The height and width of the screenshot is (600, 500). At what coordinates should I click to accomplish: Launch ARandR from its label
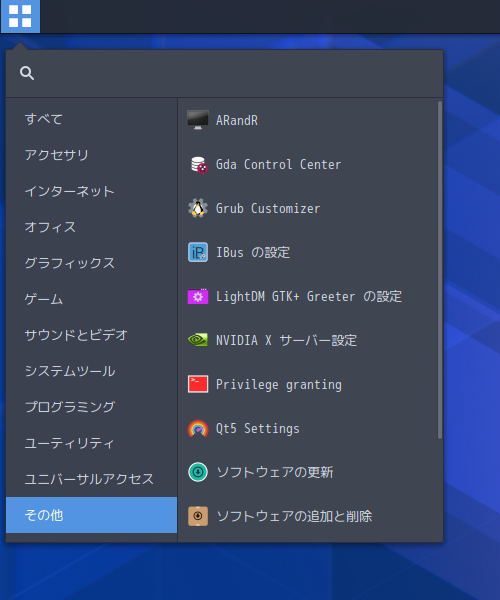(x=237, y=121)
